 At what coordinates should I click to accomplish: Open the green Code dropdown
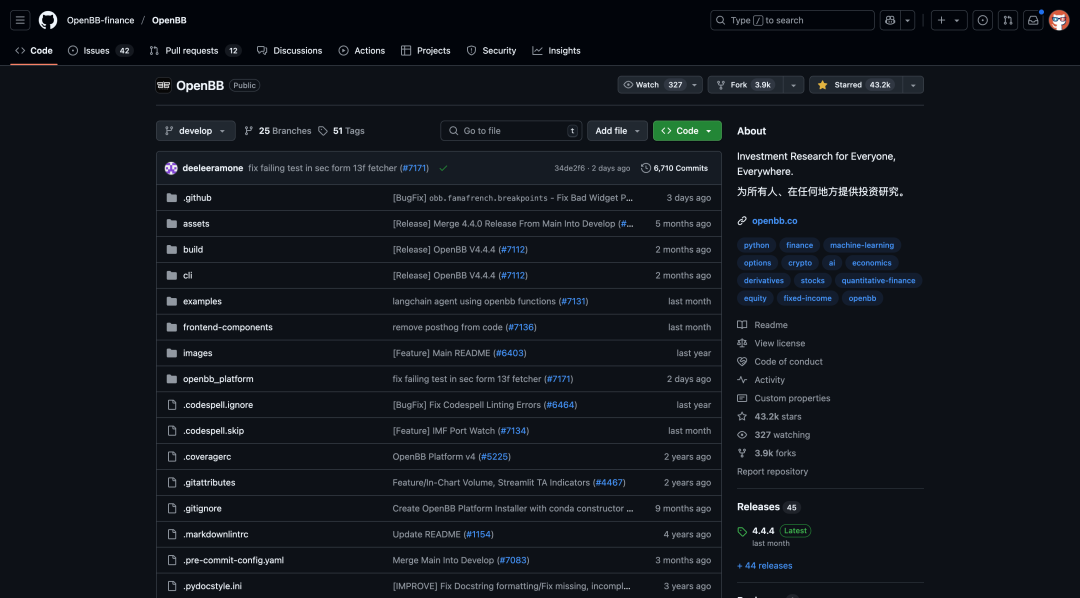(x=687, y=131)
